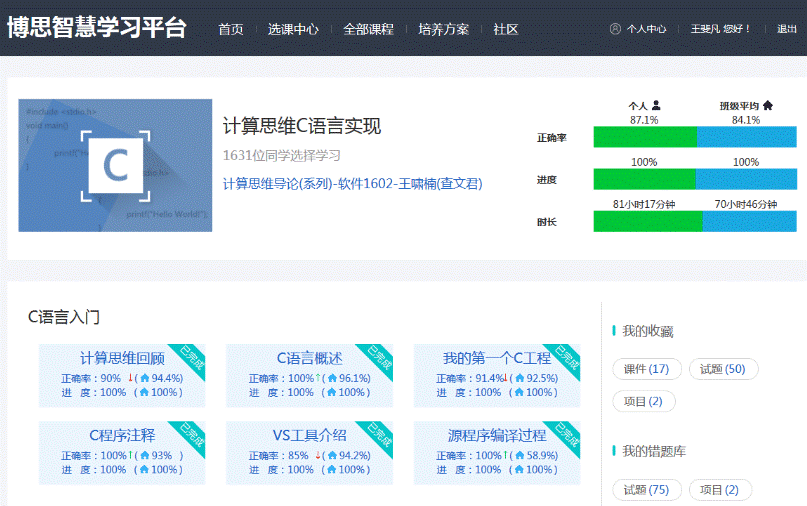Screen dimensions: 807x506
Task: Click the 博思智慧学习平台 site logo
Action: 97,28
